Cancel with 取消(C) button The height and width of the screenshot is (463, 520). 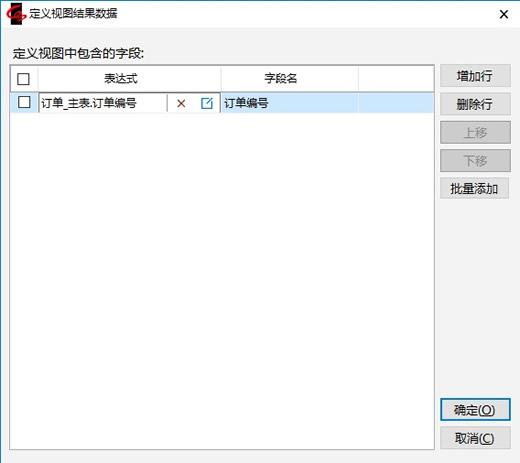coord(475,438)
